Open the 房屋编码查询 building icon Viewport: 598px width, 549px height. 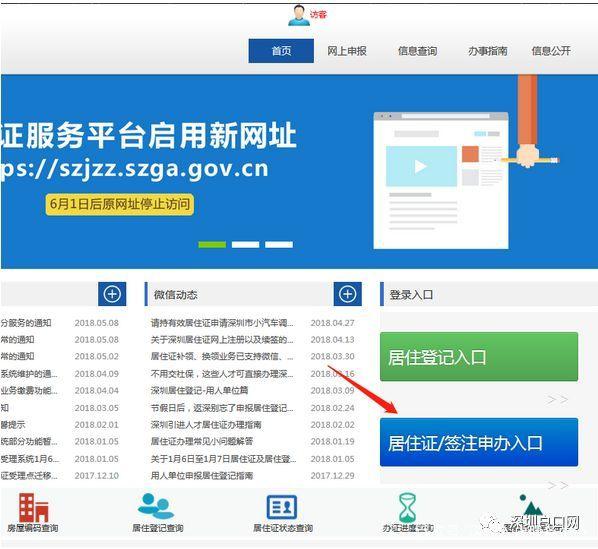point(34,507)
